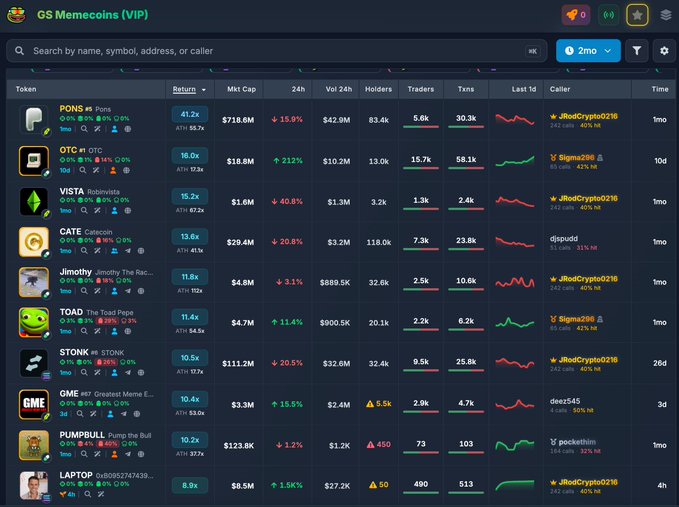This screenshot has width=679, height=507.
Task: Open the funnel filter button
Action: [637, 51]
